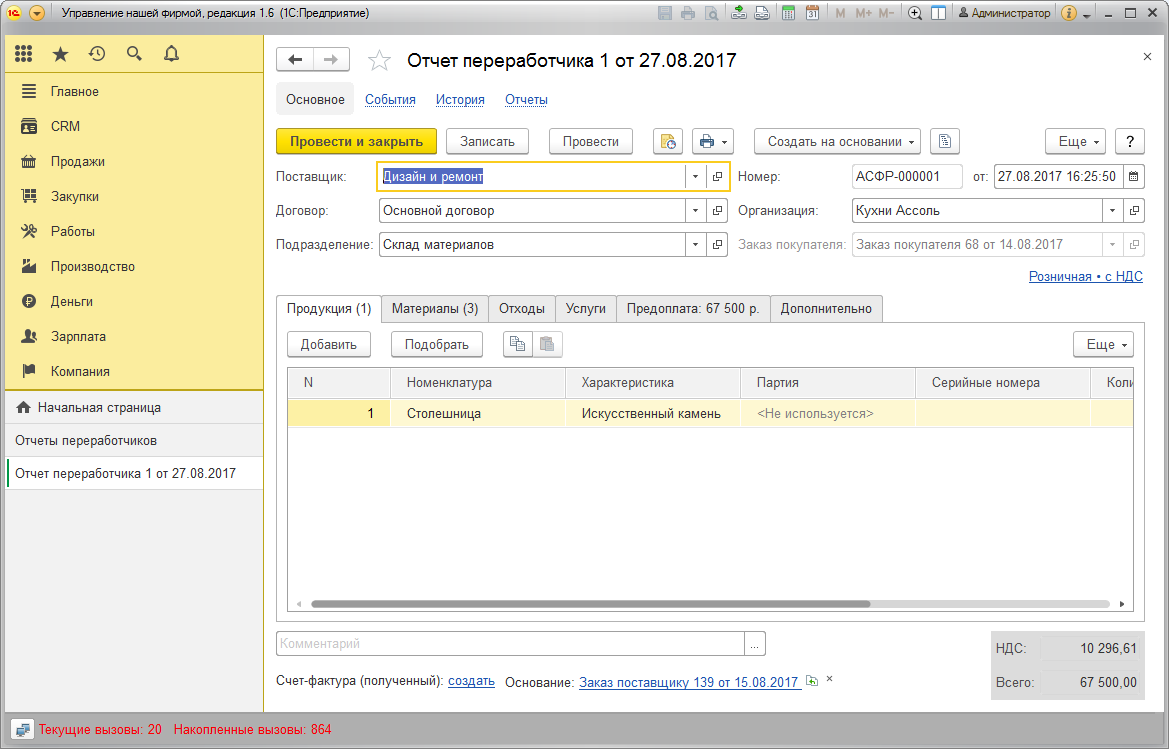Open the Еще menu above the product table

(1103, 344)
